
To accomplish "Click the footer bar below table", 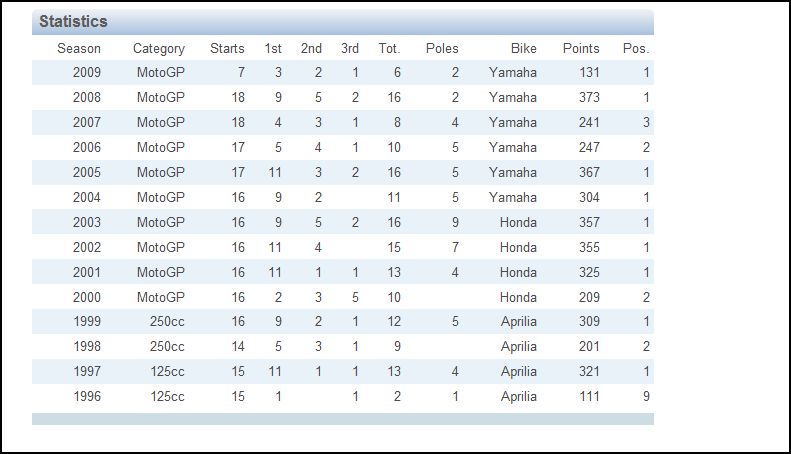I will click(343, 419).
